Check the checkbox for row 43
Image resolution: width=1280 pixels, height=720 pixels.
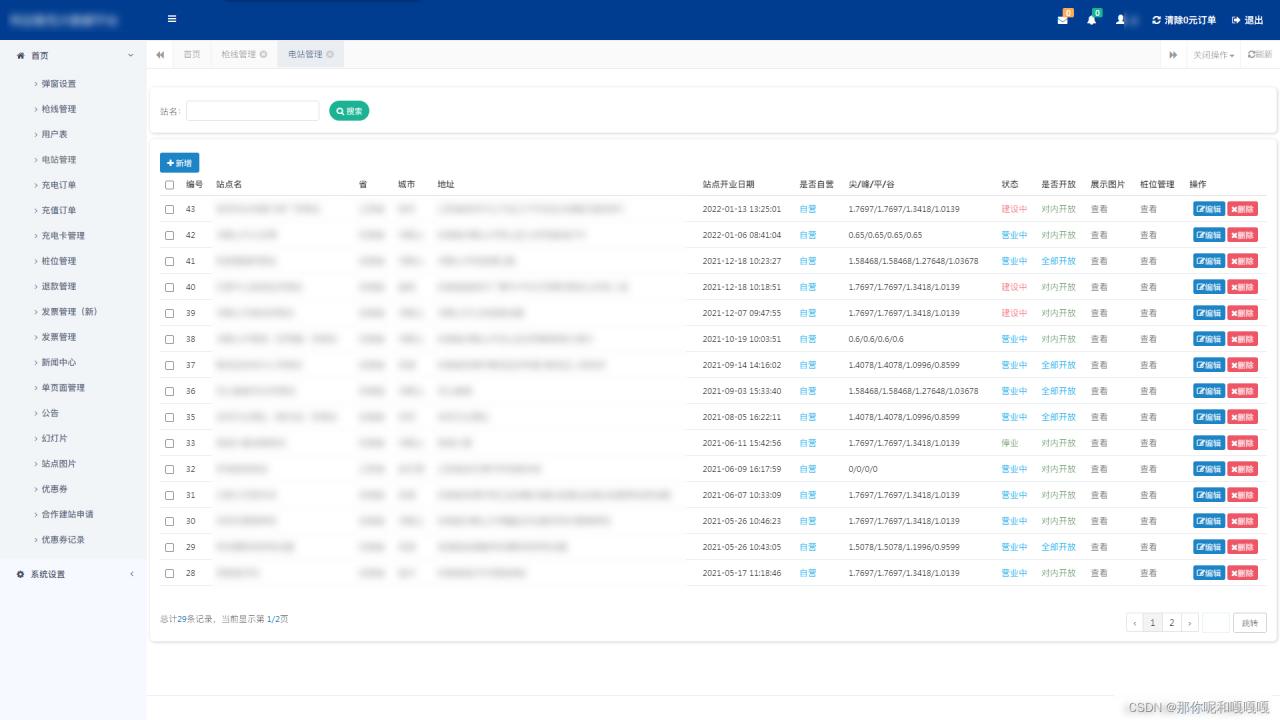[169, 209]
